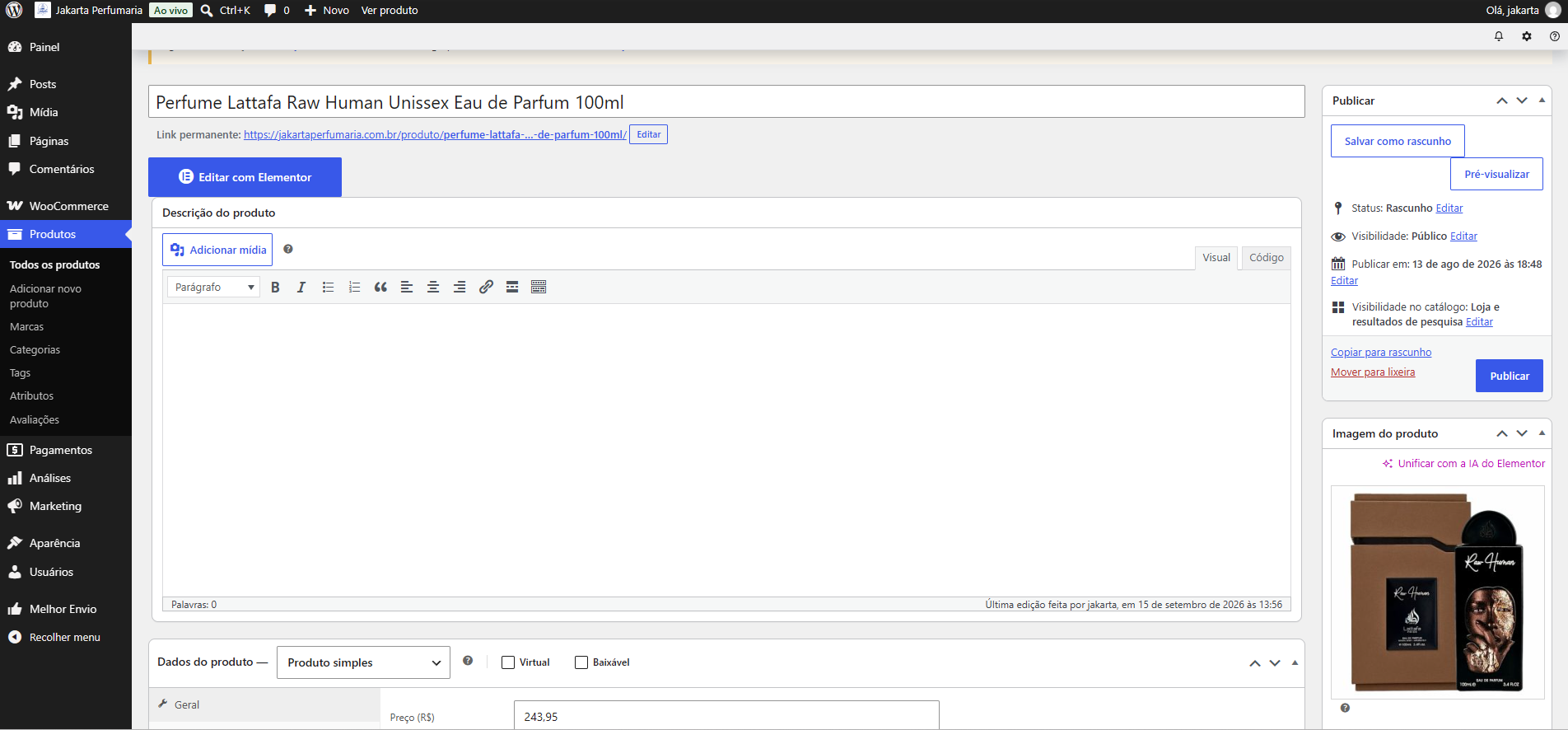Open WordPress logo menu in admin bar
Image resolution: width=1568 pixels, height=730 pixels.
click(14, 11)
